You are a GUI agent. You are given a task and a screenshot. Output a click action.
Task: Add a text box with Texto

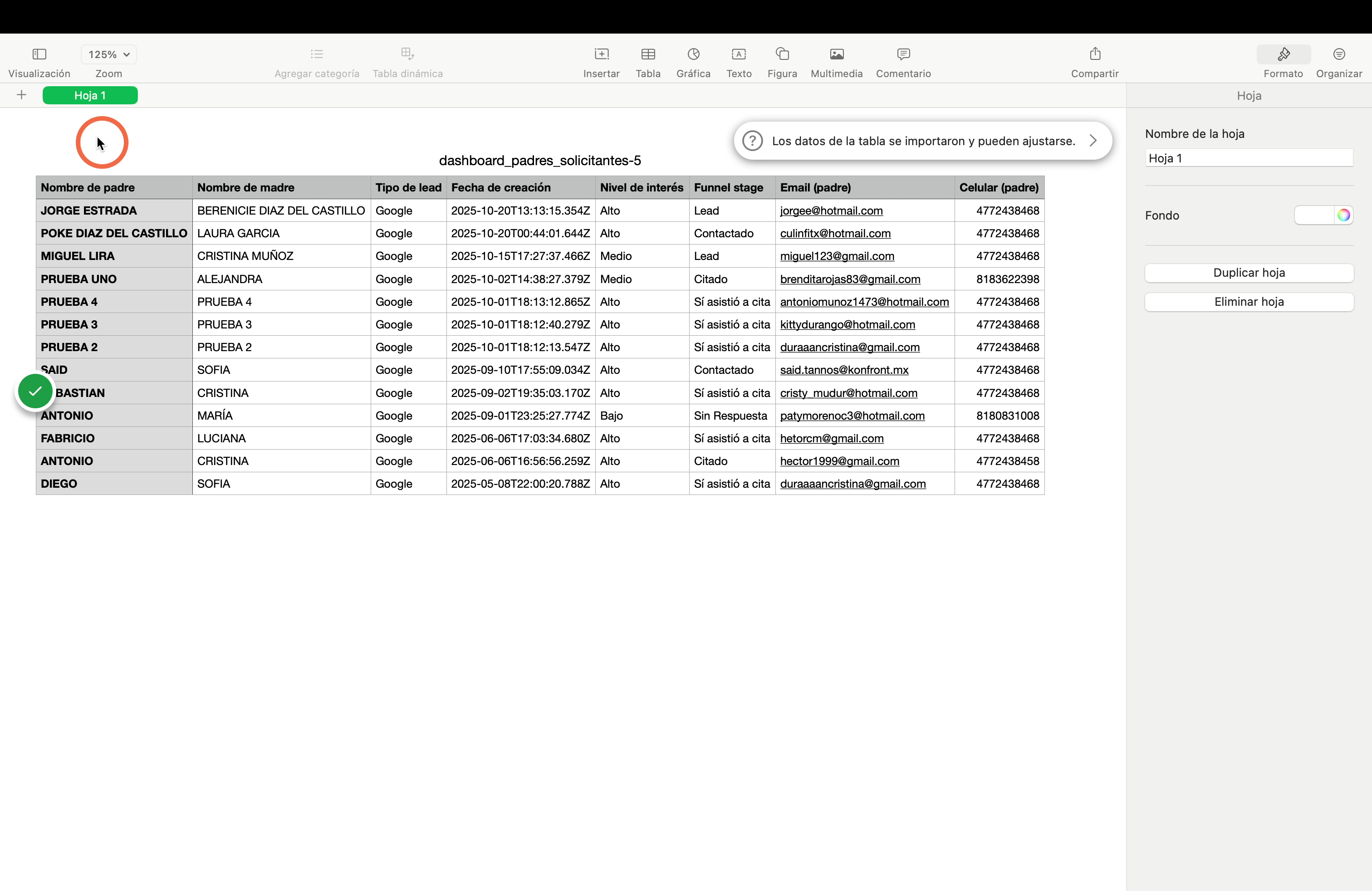point(739,54)
